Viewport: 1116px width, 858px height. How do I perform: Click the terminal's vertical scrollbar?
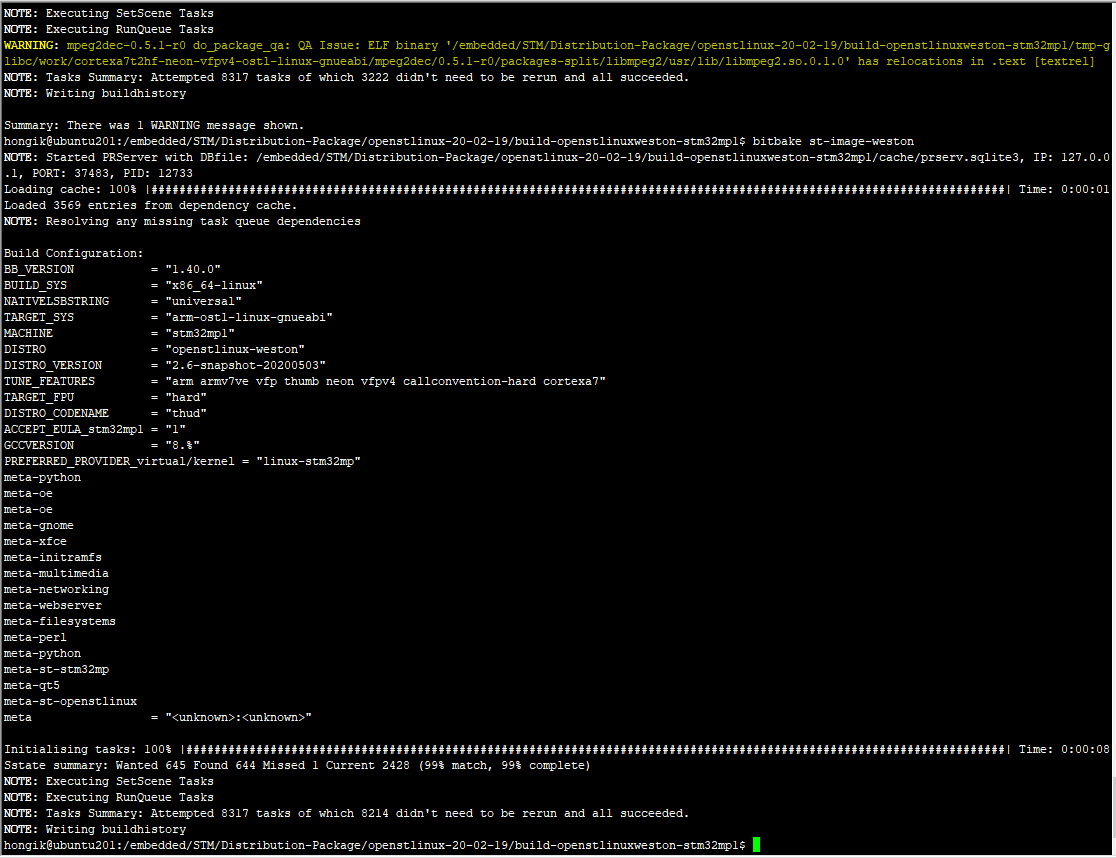[1112, 429]
